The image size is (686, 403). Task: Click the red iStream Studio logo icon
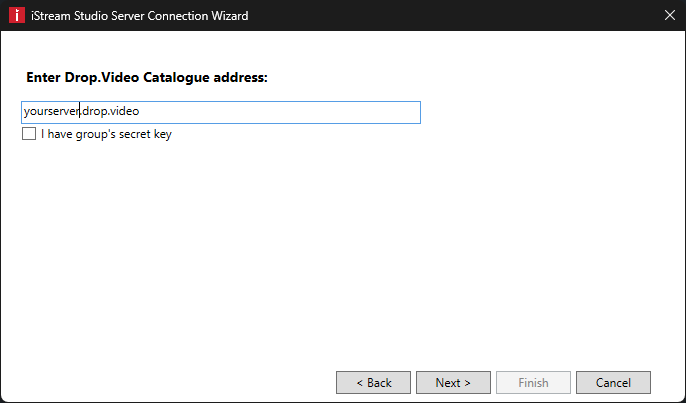point(17,15)
